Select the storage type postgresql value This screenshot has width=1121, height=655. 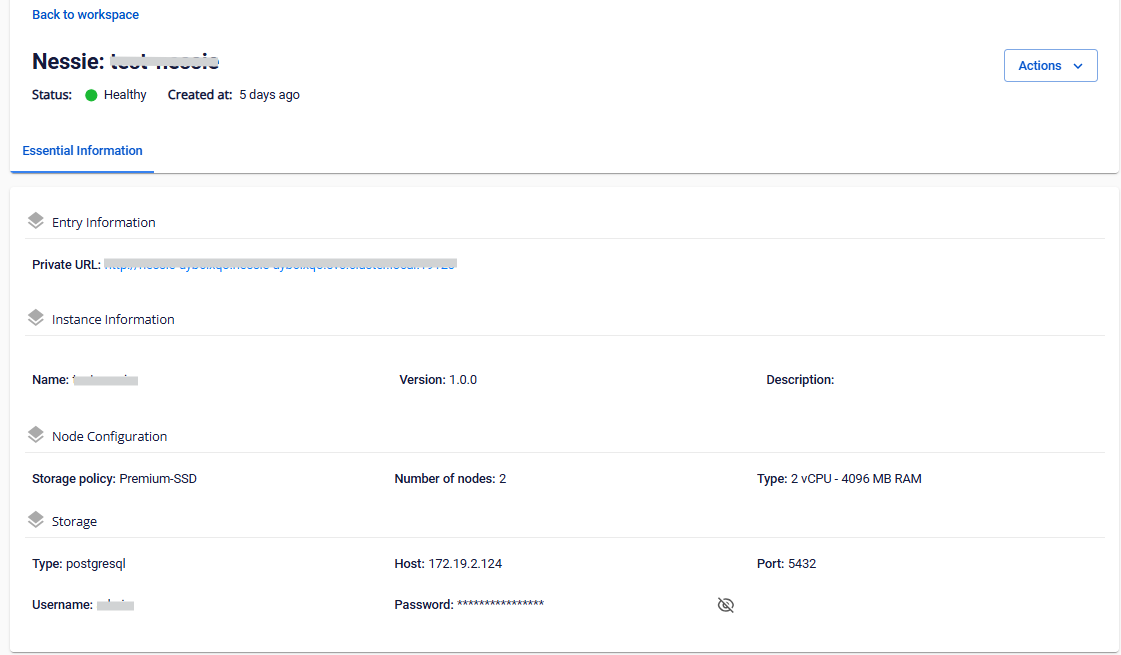[x=96, y=563]
